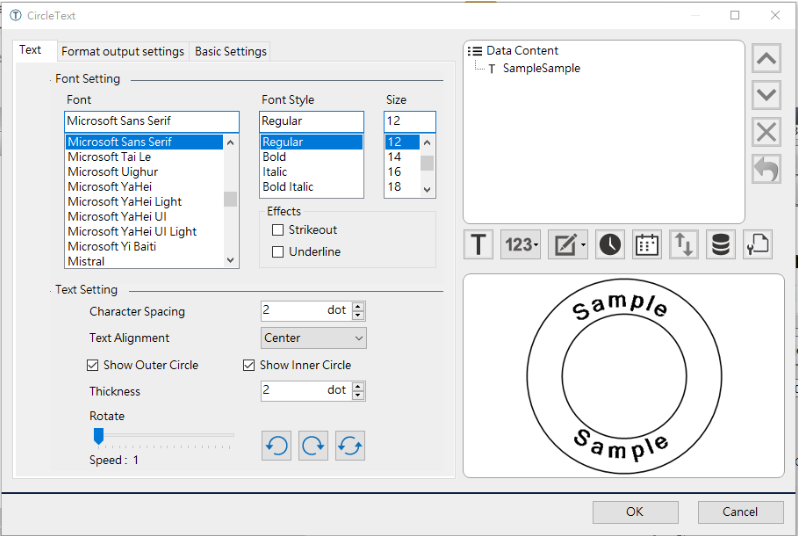Click the circular text preview image
Image resolution: width=798 pixels, height=536 pixels.
[x=624, y=376]
